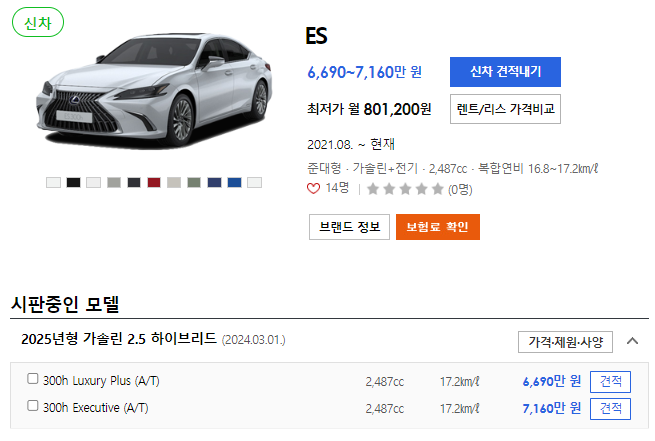This screenshot has height=441, width=655.
Task: Click the 300h Luxury Plus (A/T) model name
Action: pyautogui.click(x=101, y=381)
